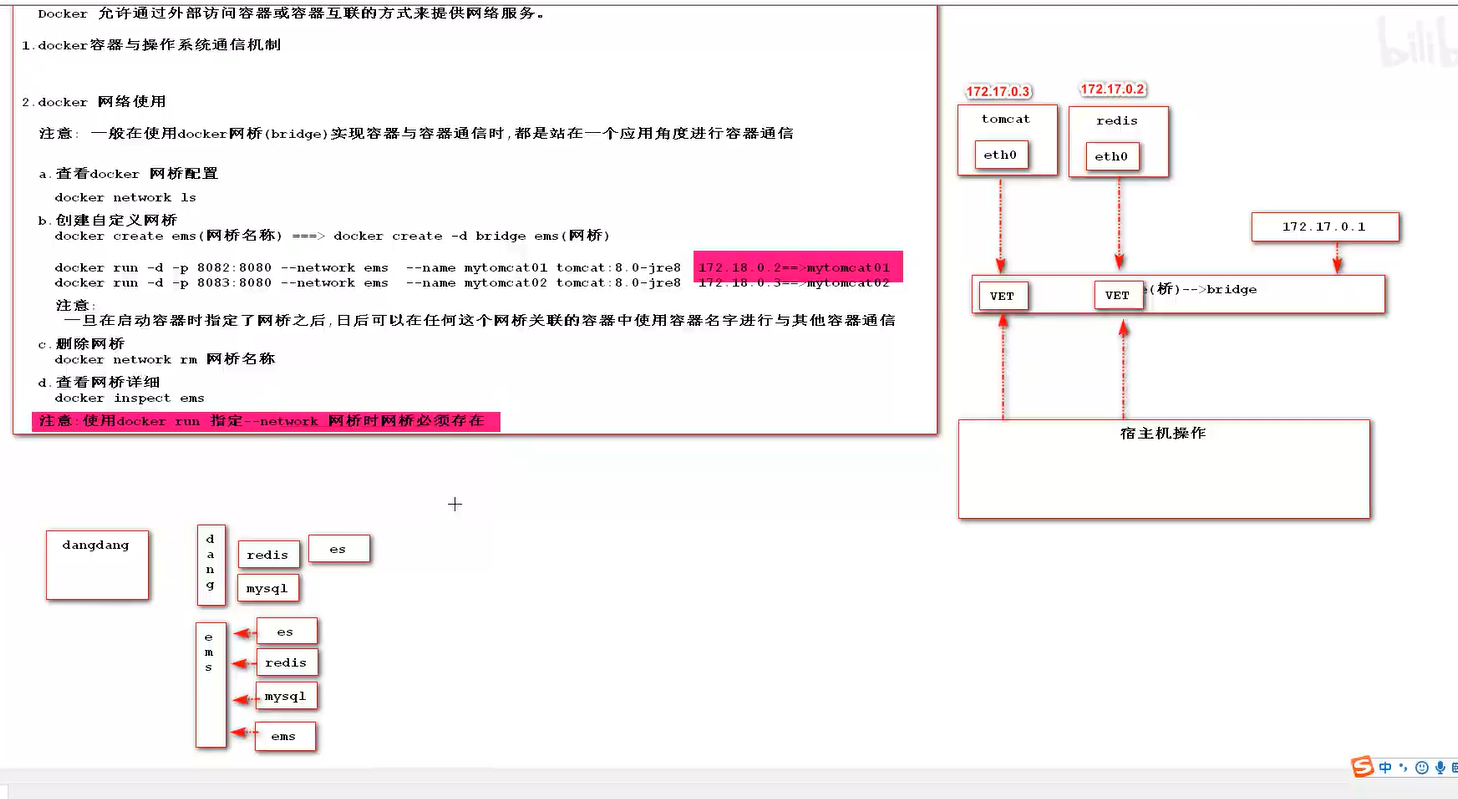The height and width of the screenshot is (799, 1458).
Task: Click the note '一般在使用docker网桥(bridge)实现容器'
Action: (x=416, y=133)
